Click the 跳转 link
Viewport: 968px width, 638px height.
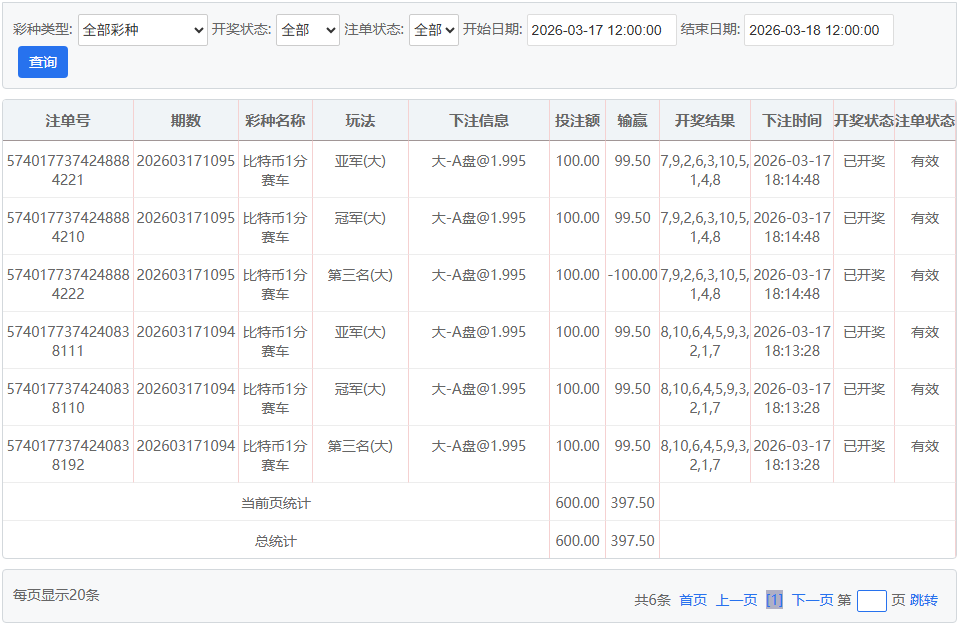[924, 600]
